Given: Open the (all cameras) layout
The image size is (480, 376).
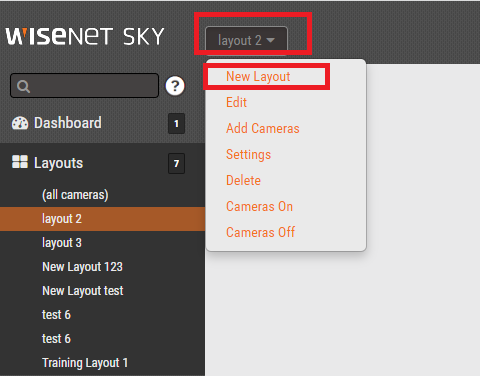Looking at the screenshot, I should point(75,195).
